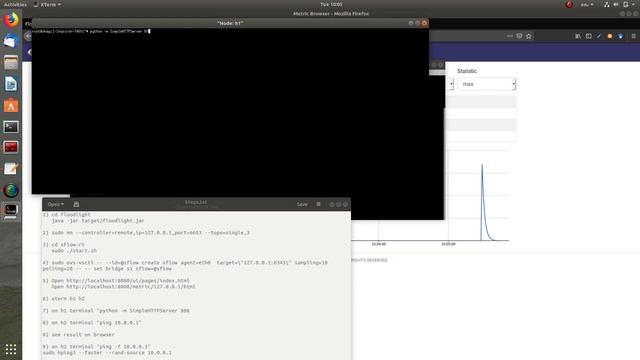Image resolution: width=640 pixels, height=360 pixels.
Task: Open the Files manager from the dock
Action: (x=11, y=63)
